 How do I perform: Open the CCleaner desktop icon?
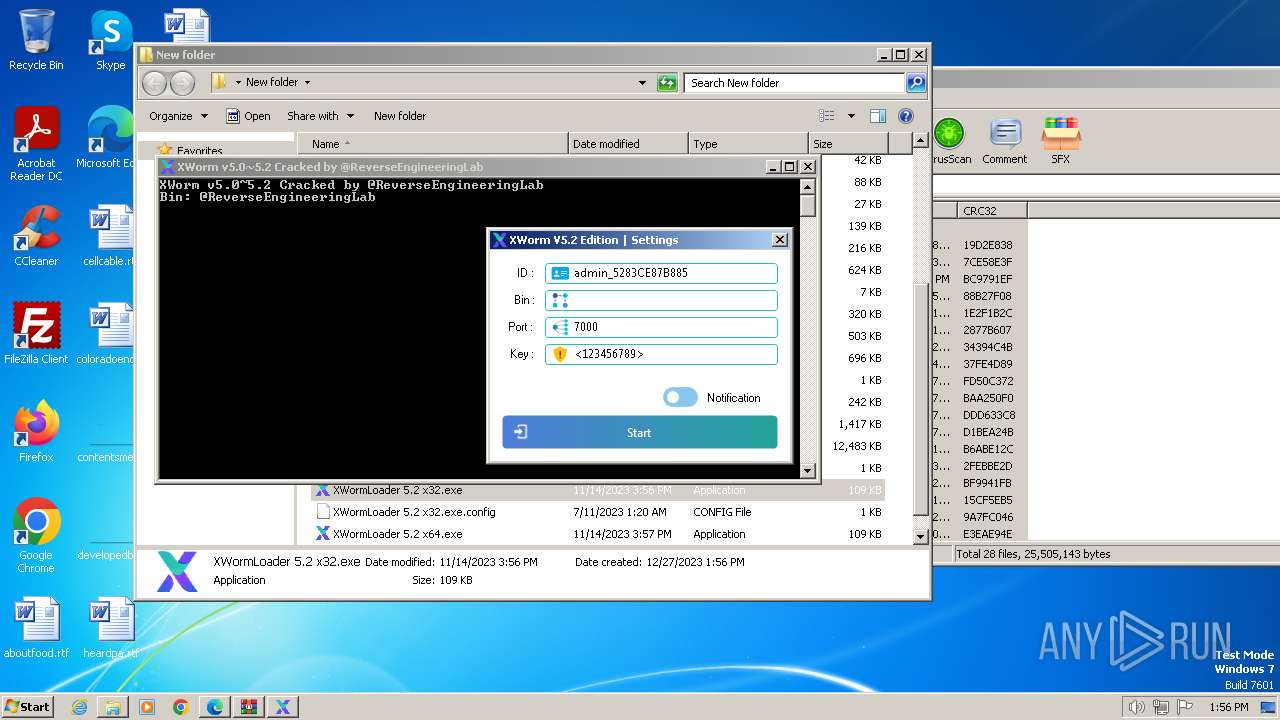(x=36, y=236)
